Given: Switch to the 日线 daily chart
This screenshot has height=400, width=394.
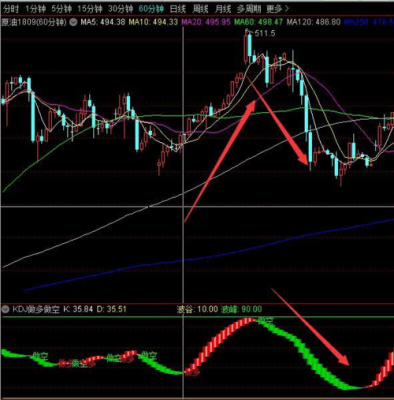Looking at the screenshot, I should (x=178, y=9).
